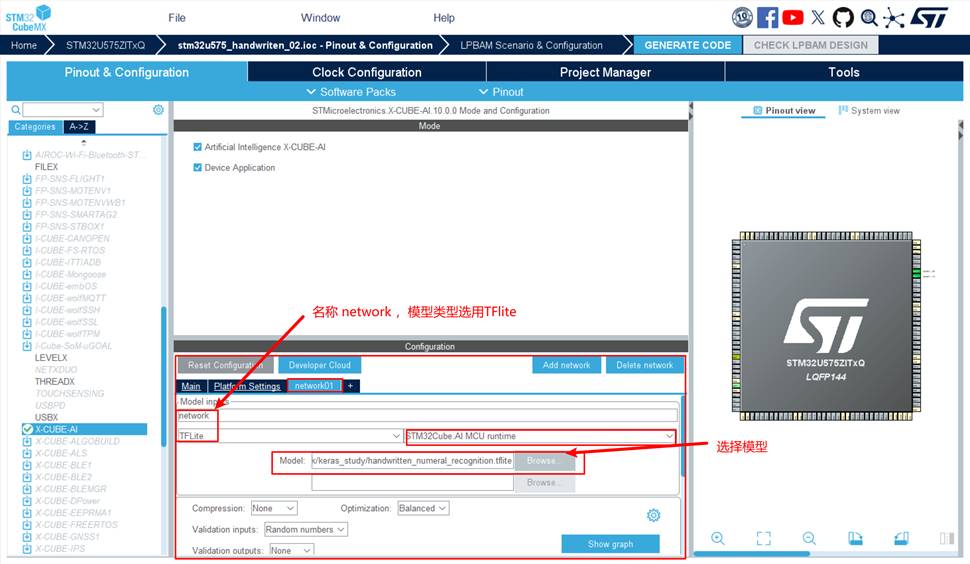The width and height of the screenshot is (970, 564).
Task: Toggle Device Application checkbox
Action: (x=197, y=167)
